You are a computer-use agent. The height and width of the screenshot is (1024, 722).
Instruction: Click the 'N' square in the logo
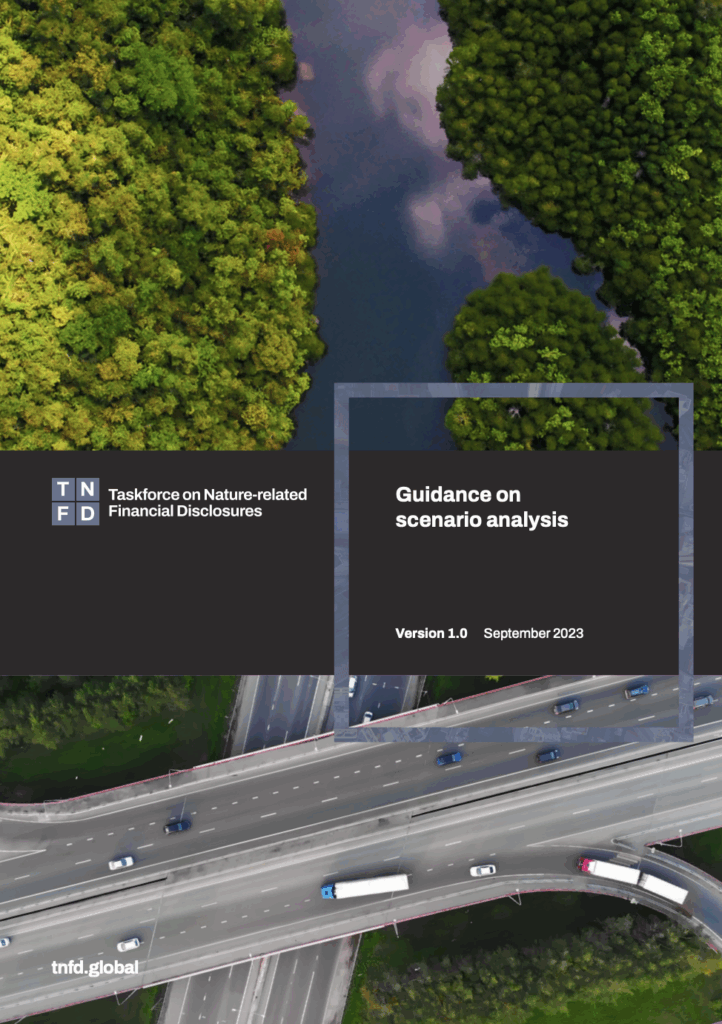[88, 490]
